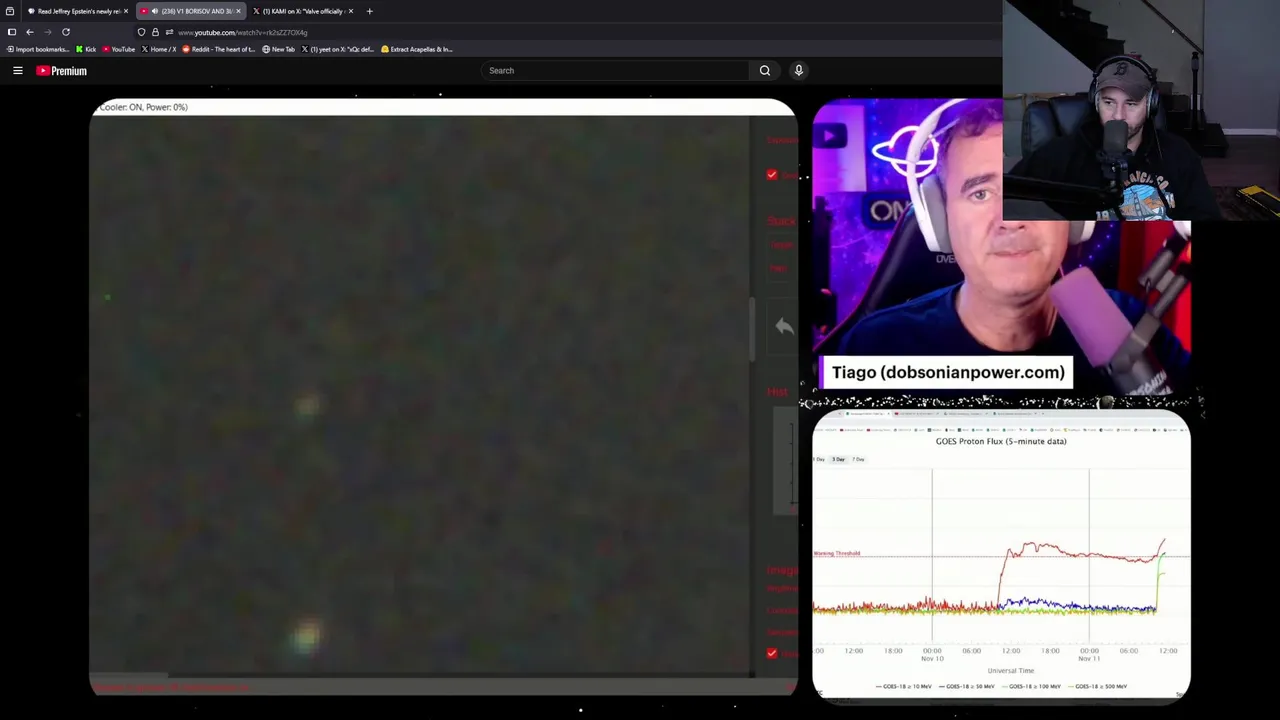Viewport: 1280px width, 720px height.
Task: Run search with the magnifier button
Action: 765,70
